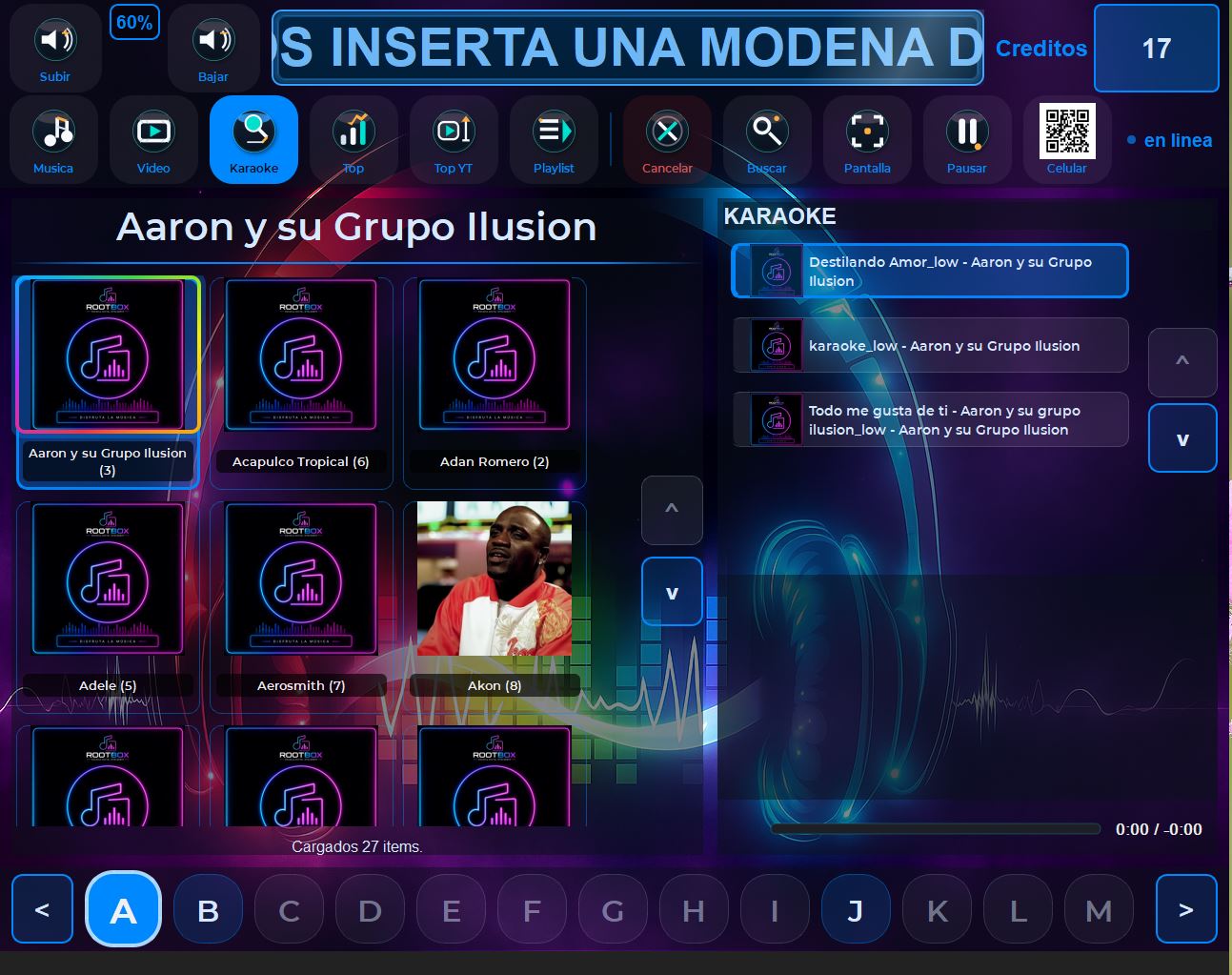The image size is (1232, 975).
Task: Select song Todo me gusta de ti
Action: [x=930, y=419]
